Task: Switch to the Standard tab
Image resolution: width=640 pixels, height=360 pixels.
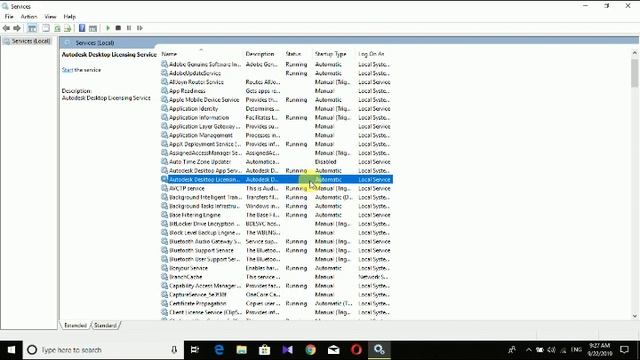Action: coord(105,326)
